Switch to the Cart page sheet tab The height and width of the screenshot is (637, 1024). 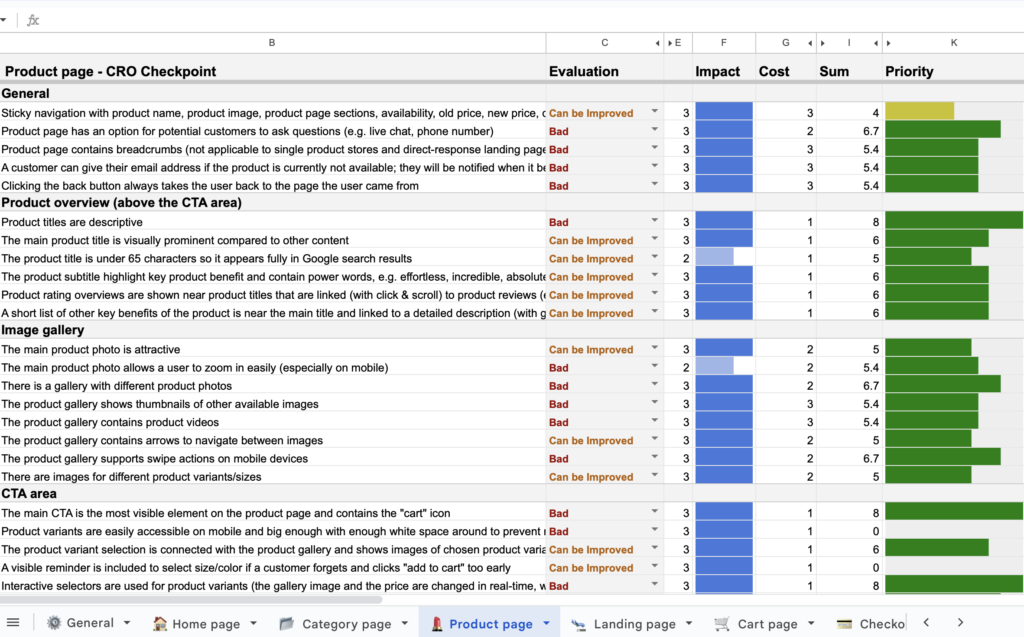756,623
